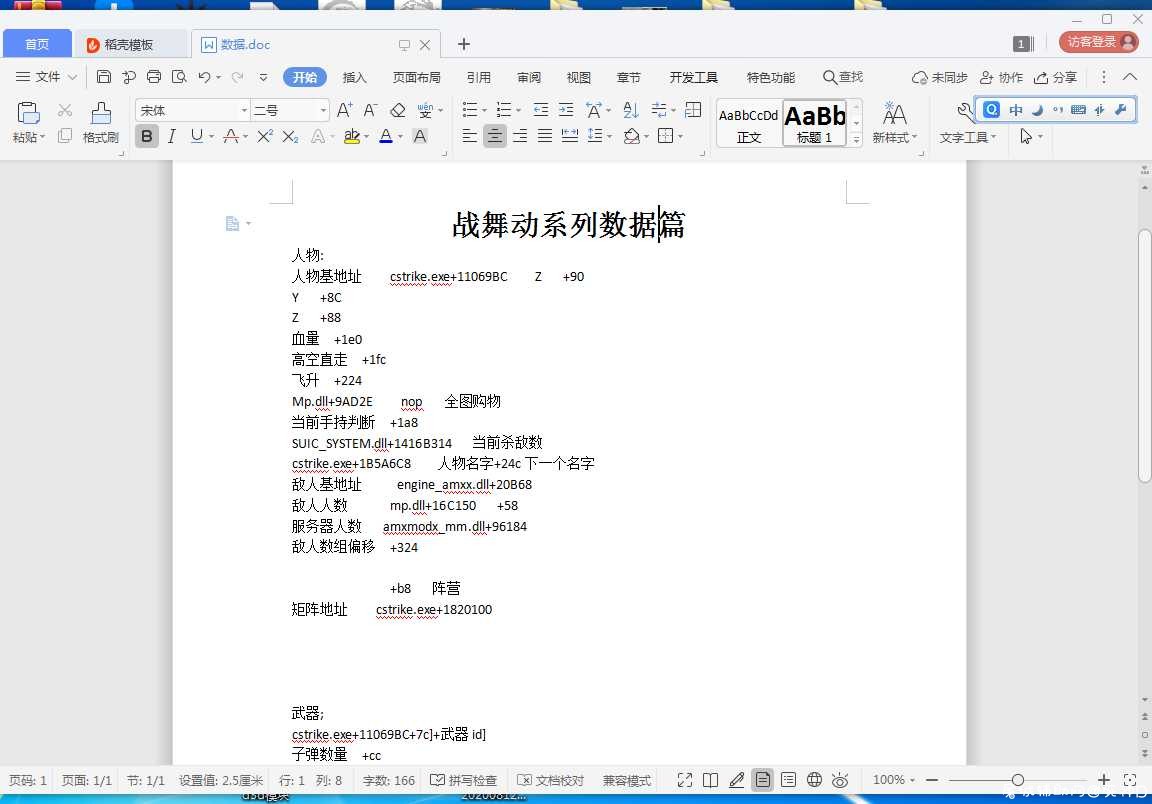The height and width of the screenshot is (804, 1152).
Task: Switch to the 稻壳模板 document tab
Action: [x=129, y=45]
